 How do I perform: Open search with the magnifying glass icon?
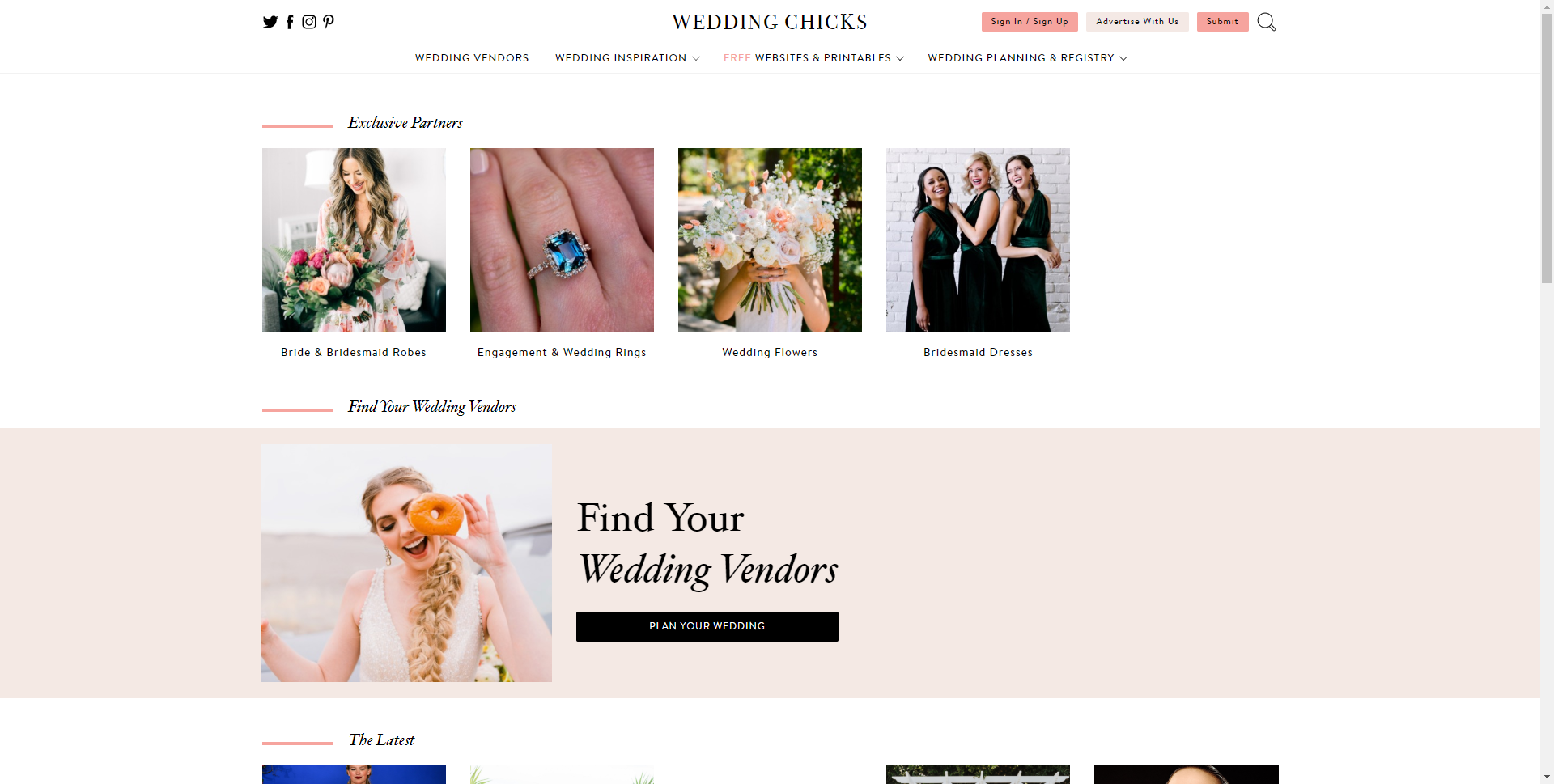point(1267,22)
